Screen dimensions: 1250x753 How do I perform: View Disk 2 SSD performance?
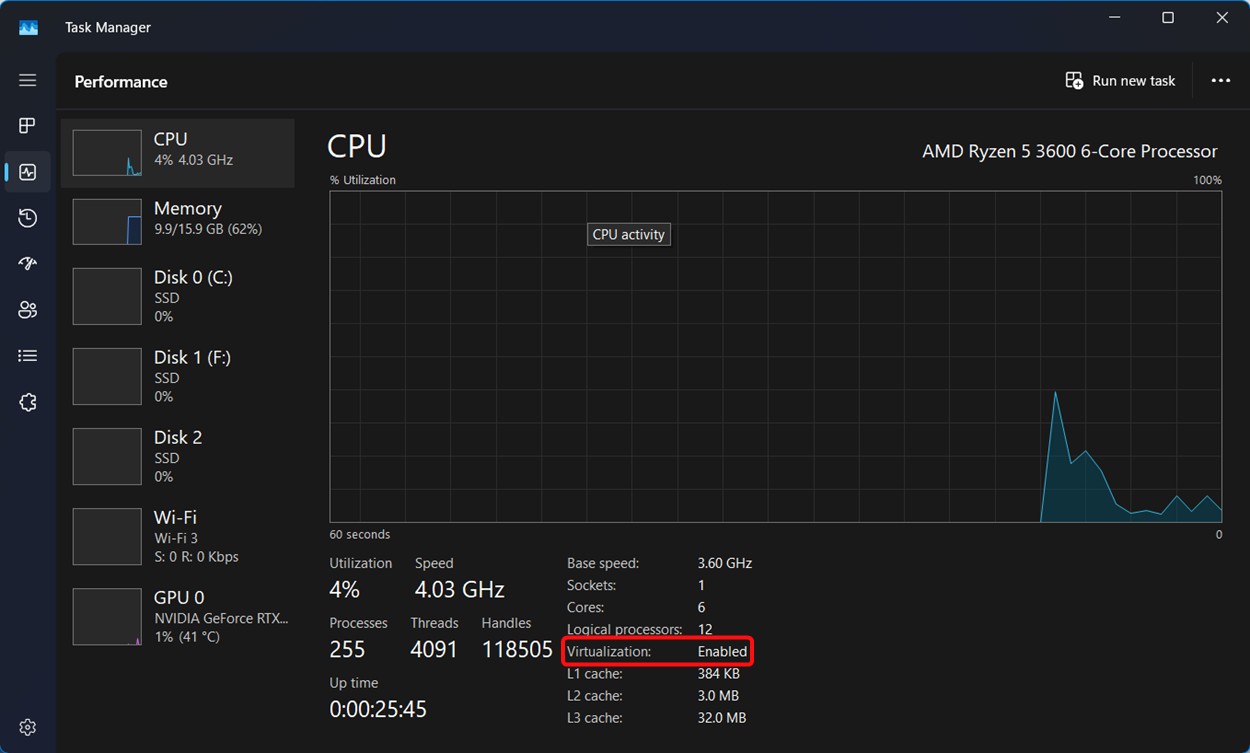tap(178, 456)
